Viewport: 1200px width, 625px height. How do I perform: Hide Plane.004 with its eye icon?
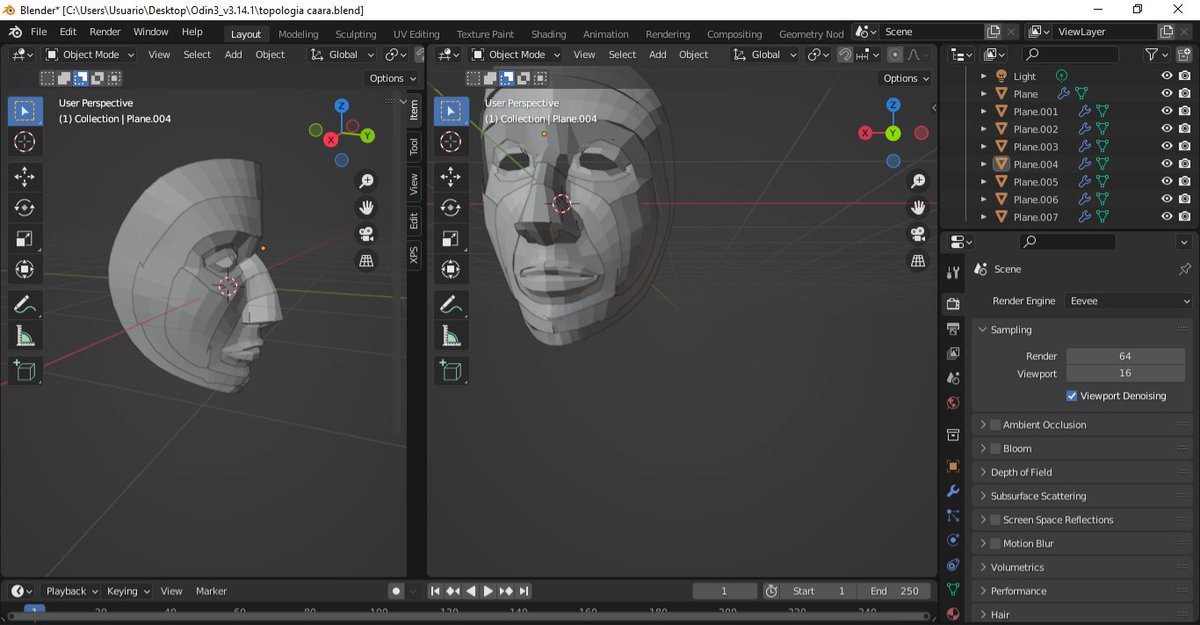tap(1166, 164)
